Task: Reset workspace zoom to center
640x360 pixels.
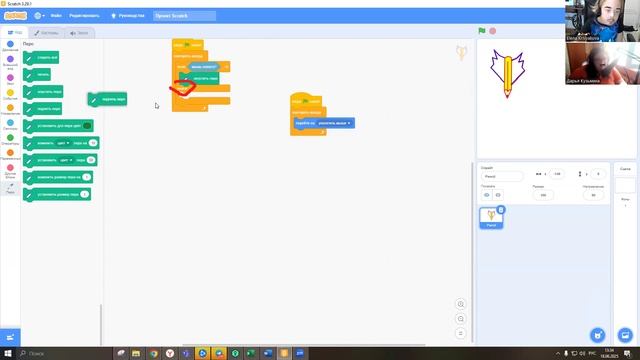Action: click(461, 333)
